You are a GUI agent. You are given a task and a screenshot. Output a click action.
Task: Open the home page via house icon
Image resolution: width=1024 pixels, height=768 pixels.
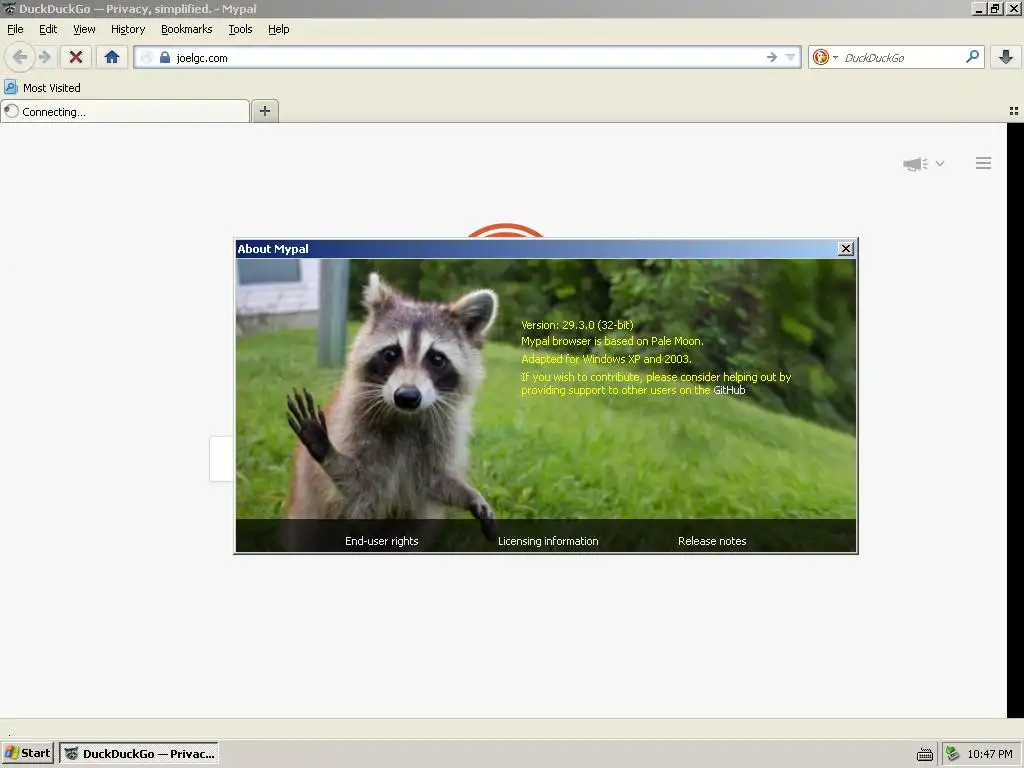coord(112,57)
